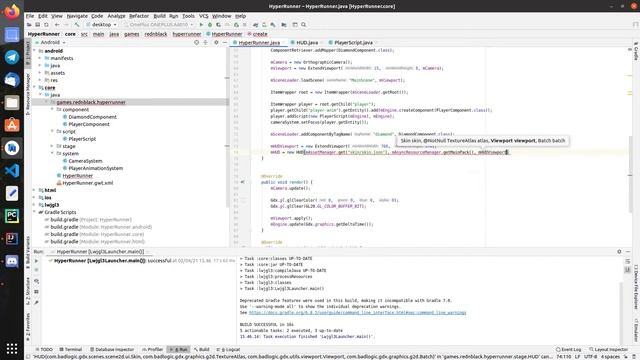This screenshot has width=640, height=360.
Task: Toggle the Resource Manager side tab
Action: coord(28,94)
